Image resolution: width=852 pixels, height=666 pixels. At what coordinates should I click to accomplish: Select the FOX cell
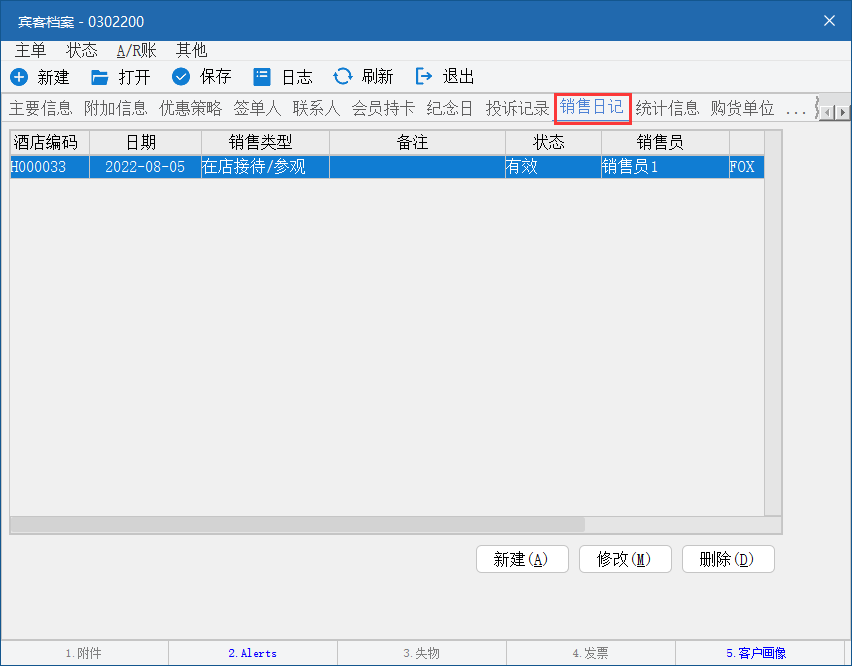click(x=747, y=167)
